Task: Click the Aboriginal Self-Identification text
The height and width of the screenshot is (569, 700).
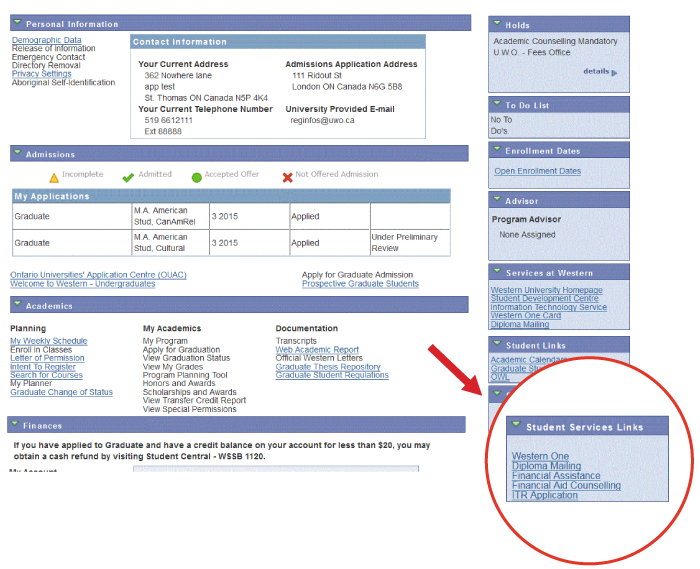Action: tap(63, 83)
